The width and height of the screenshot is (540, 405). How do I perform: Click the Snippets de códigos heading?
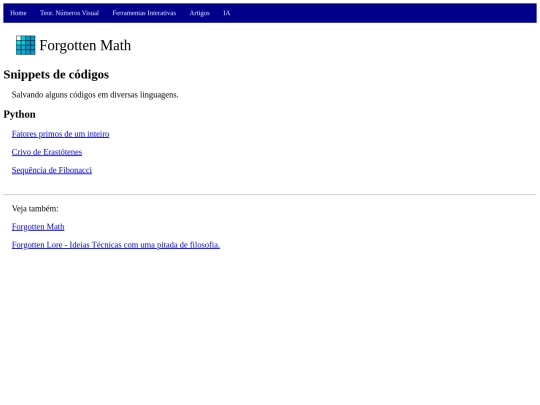(56, 75)
